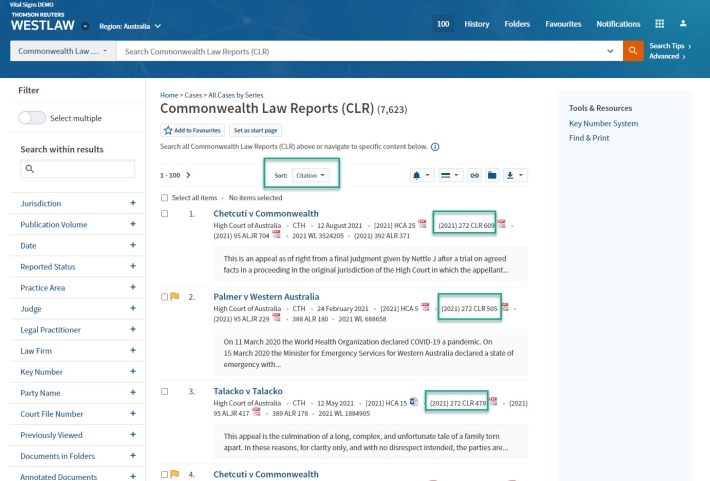Open the apps grid icon in header
This screenshot has height=481, width=710.
tap(659, 24)
